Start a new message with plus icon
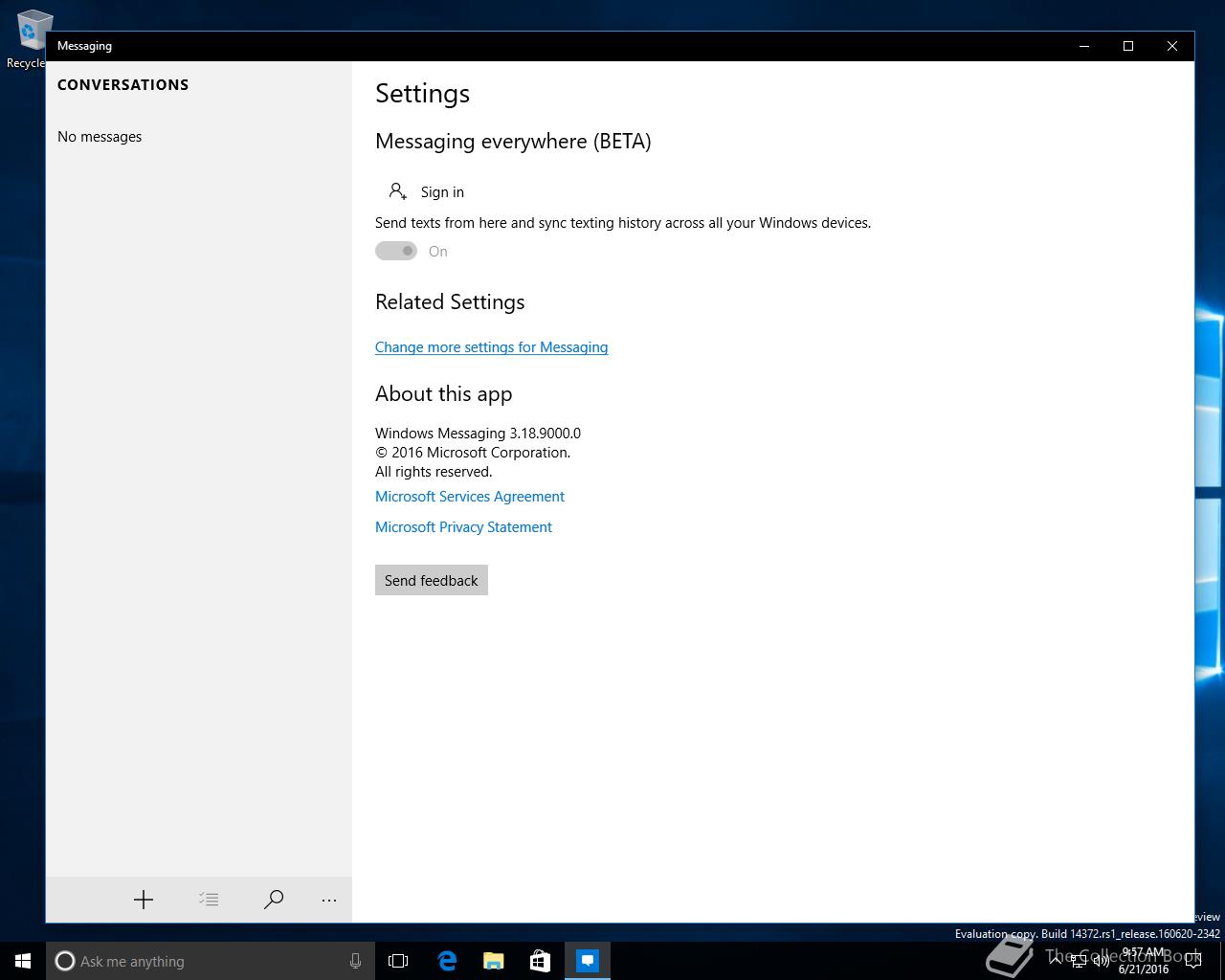This screenshot has width=1225, height=980. click(x=144, y=900)
